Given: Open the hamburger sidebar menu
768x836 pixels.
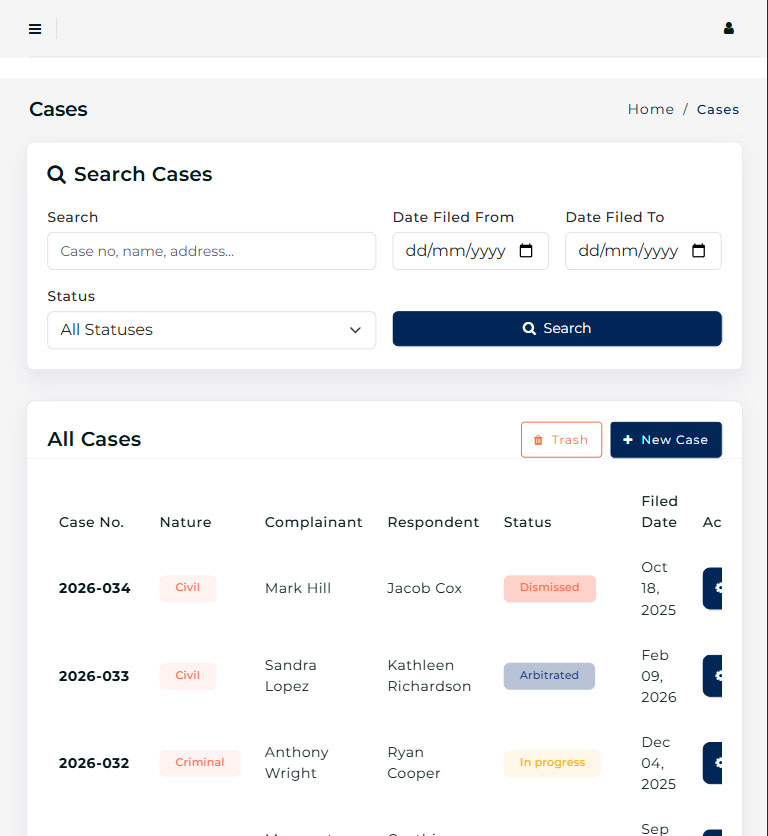Looking at the screenshot, I should 35,29.
